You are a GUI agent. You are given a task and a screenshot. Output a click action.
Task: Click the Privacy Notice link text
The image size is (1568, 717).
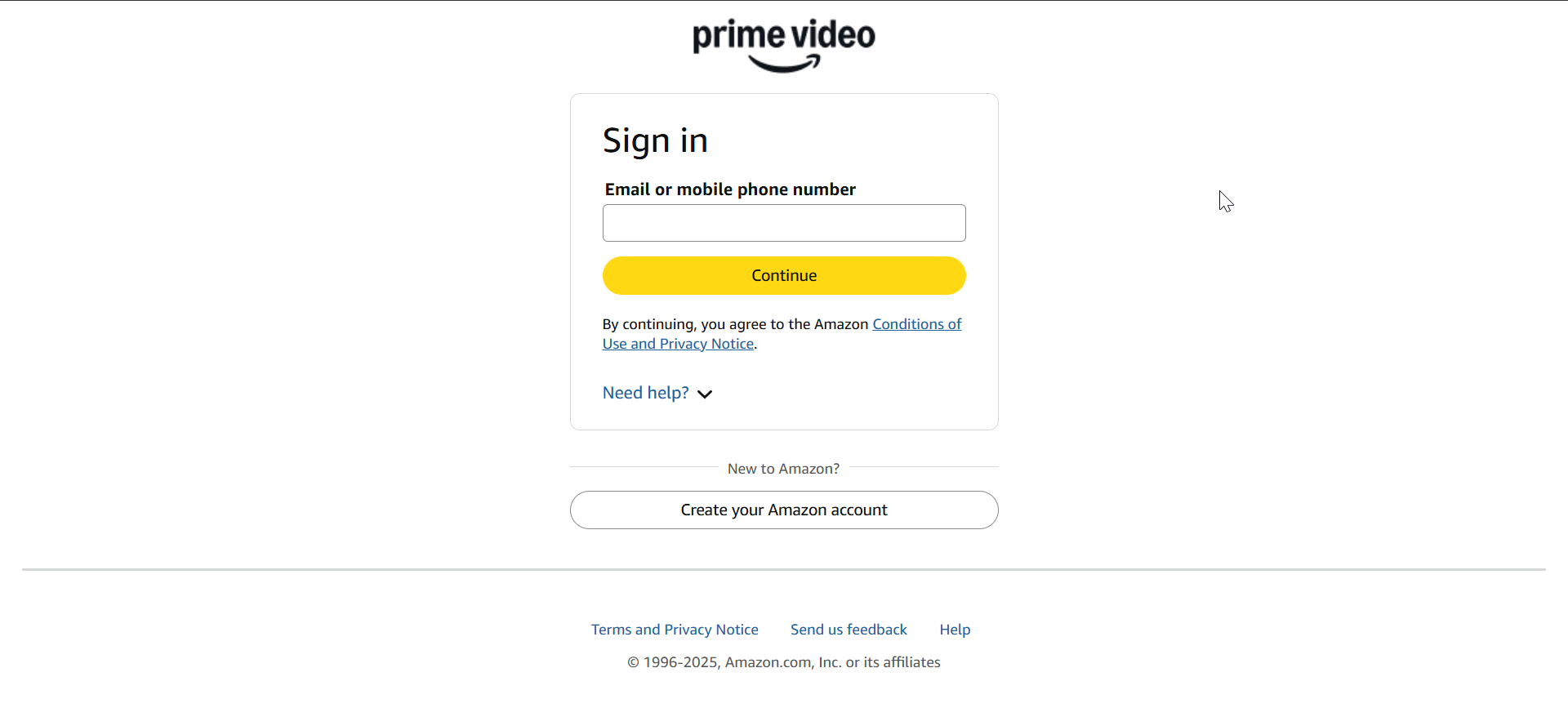706,344
